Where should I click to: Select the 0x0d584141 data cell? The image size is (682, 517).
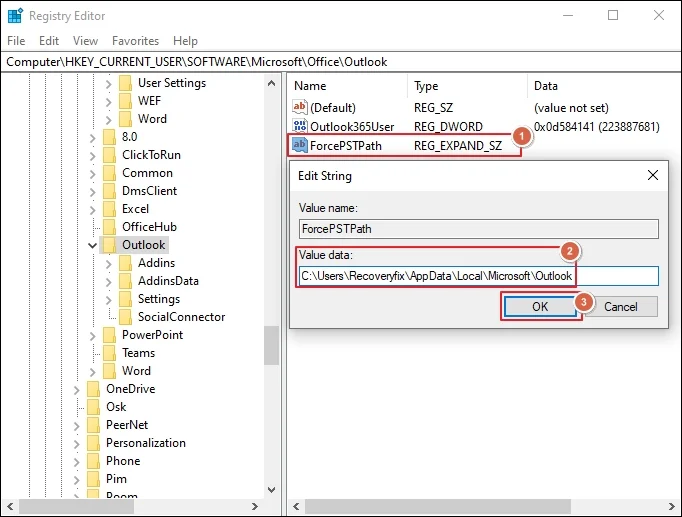click(597, 127)
